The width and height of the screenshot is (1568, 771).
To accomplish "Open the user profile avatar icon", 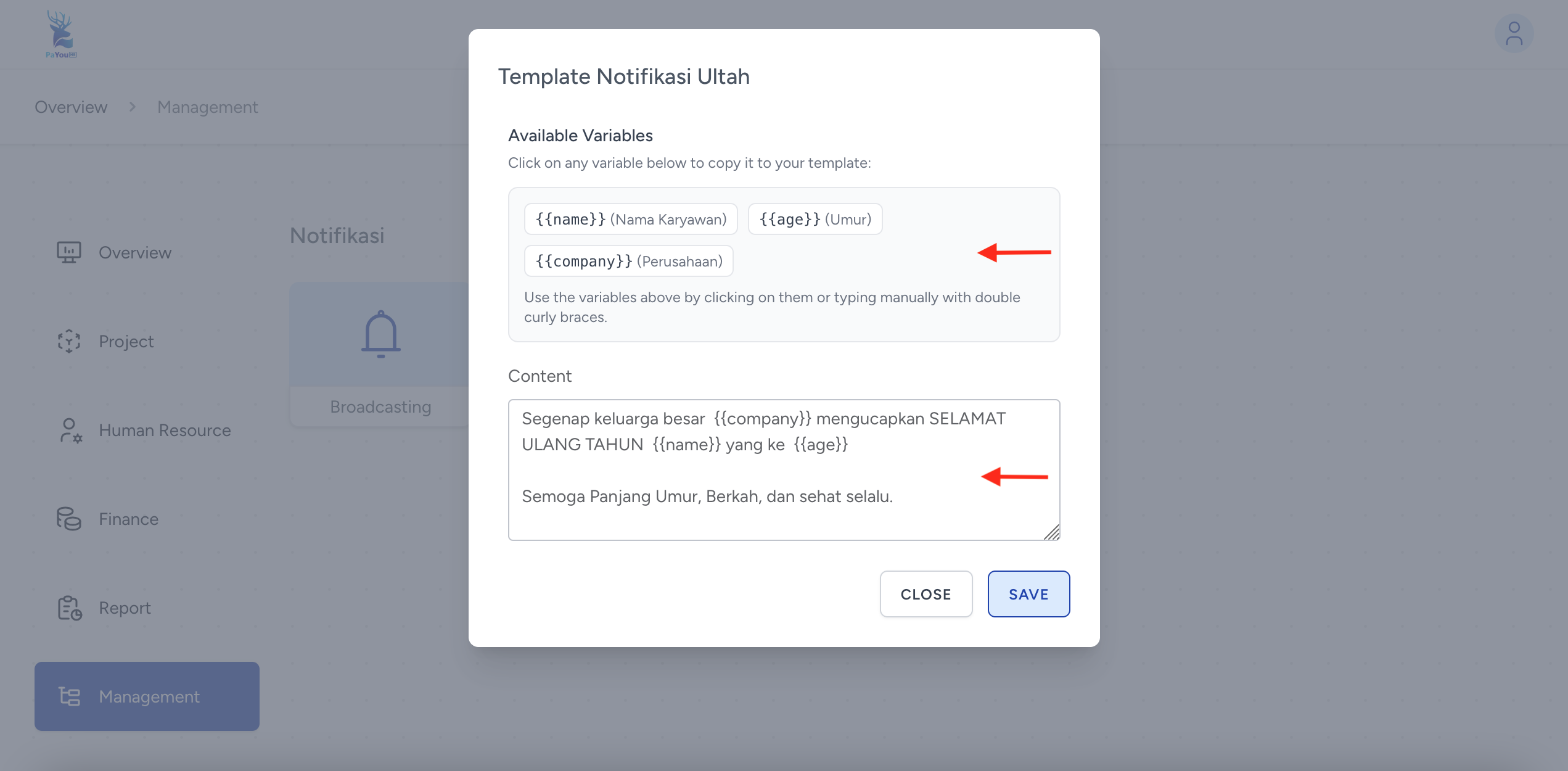I will [1514, 34].
